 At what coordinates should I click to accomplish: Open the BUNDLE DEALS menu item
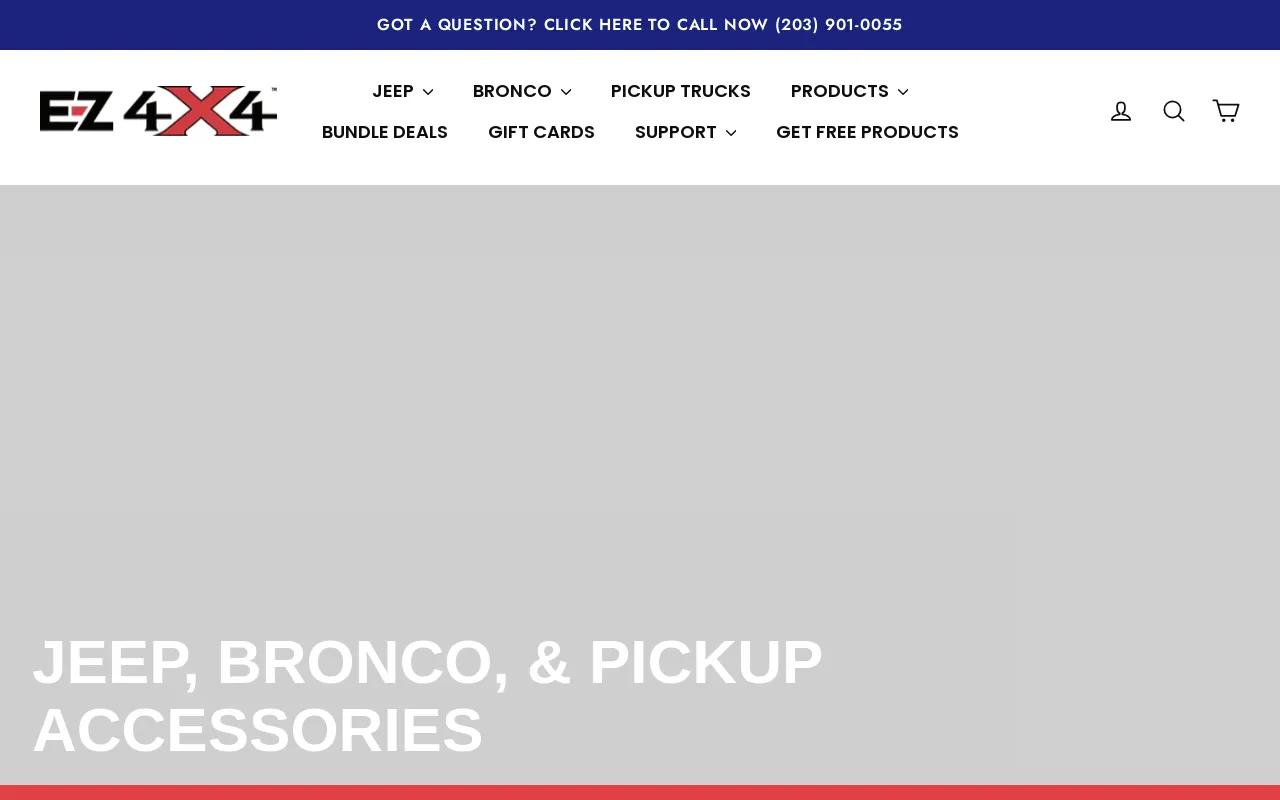[385, 132]
